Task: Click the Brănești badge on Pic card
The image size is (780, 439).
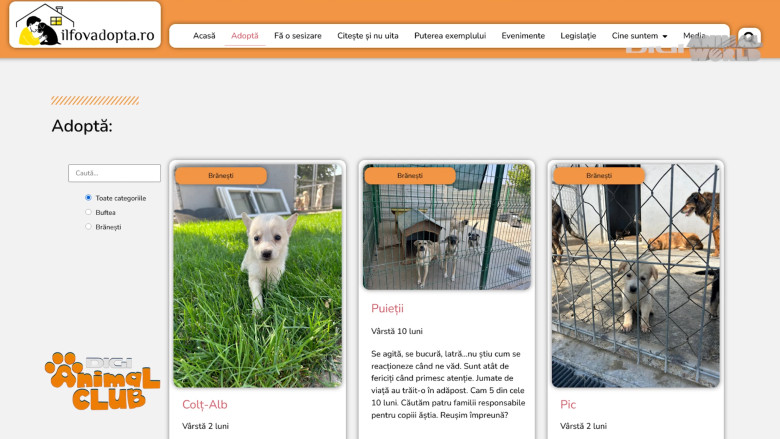Action: [599, 176]
